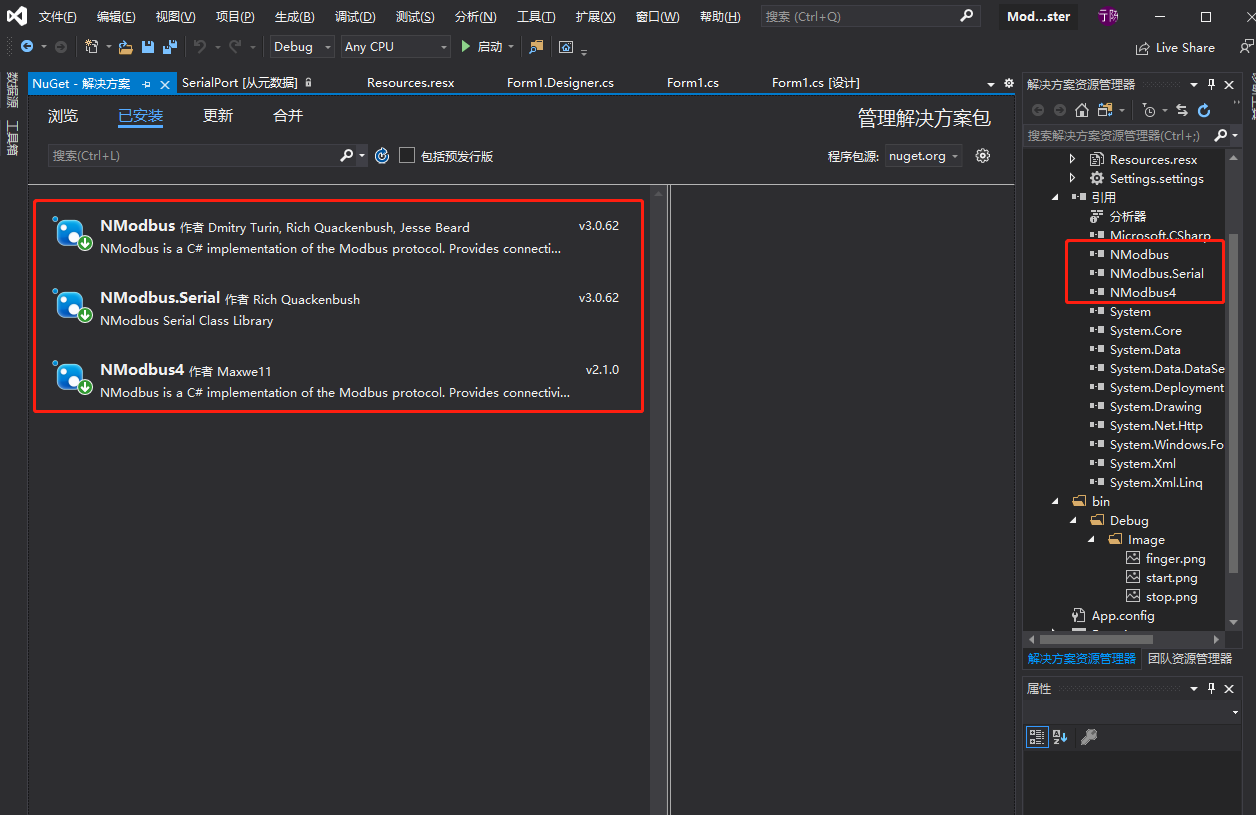The height and width of the screenshot is (815, 1256).
Task: Click the Save icon in toolbar
Action: pos(147,47)
